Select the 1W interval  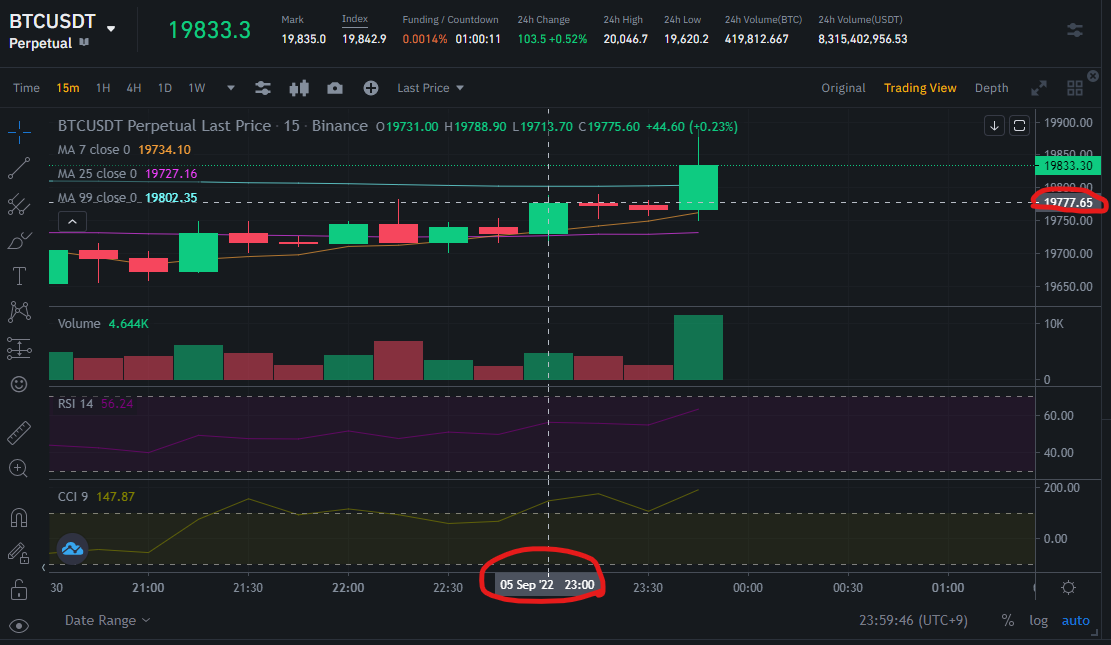coord(196,88)
